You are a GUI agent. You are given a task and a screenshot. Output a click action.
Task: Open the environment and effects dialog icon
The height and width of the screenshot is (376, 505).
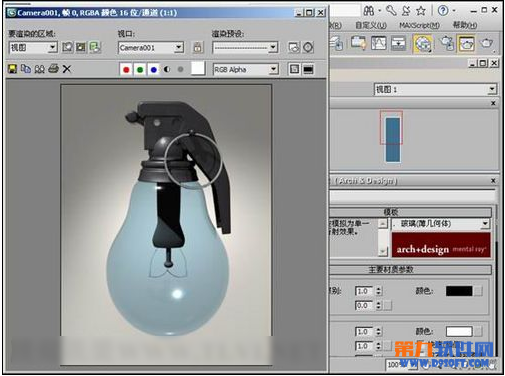click(x=308, y=47)
